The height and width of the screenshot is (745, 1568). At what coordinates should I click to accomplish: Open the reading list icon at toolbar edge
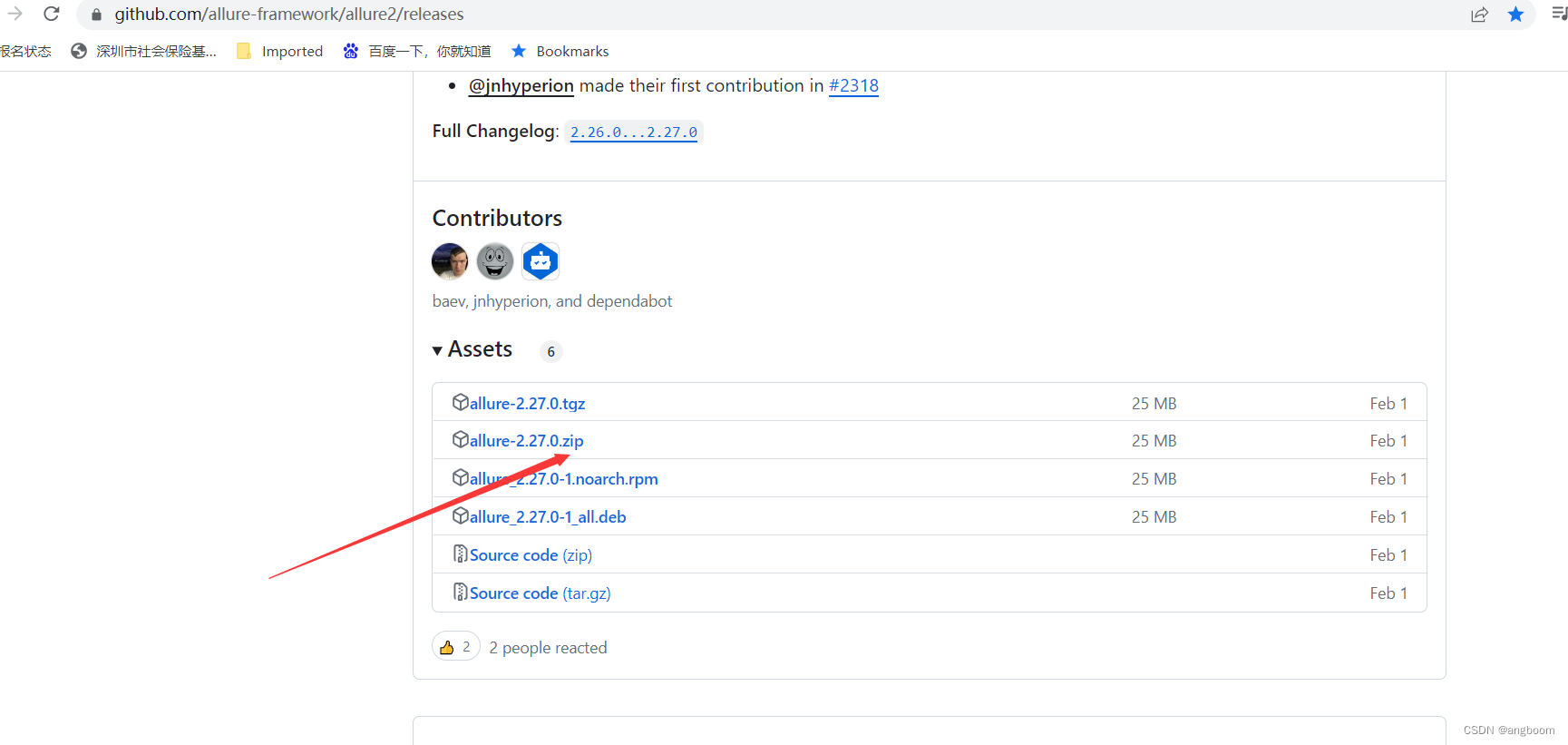[x=1559, y=14]
